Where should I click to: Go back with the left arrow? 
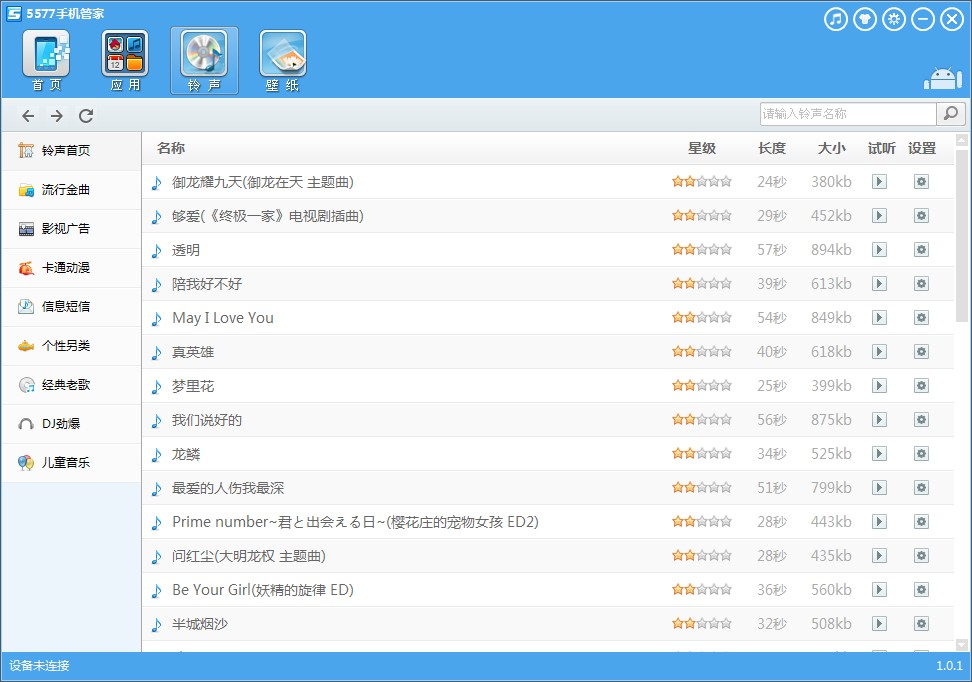(28, 115)
